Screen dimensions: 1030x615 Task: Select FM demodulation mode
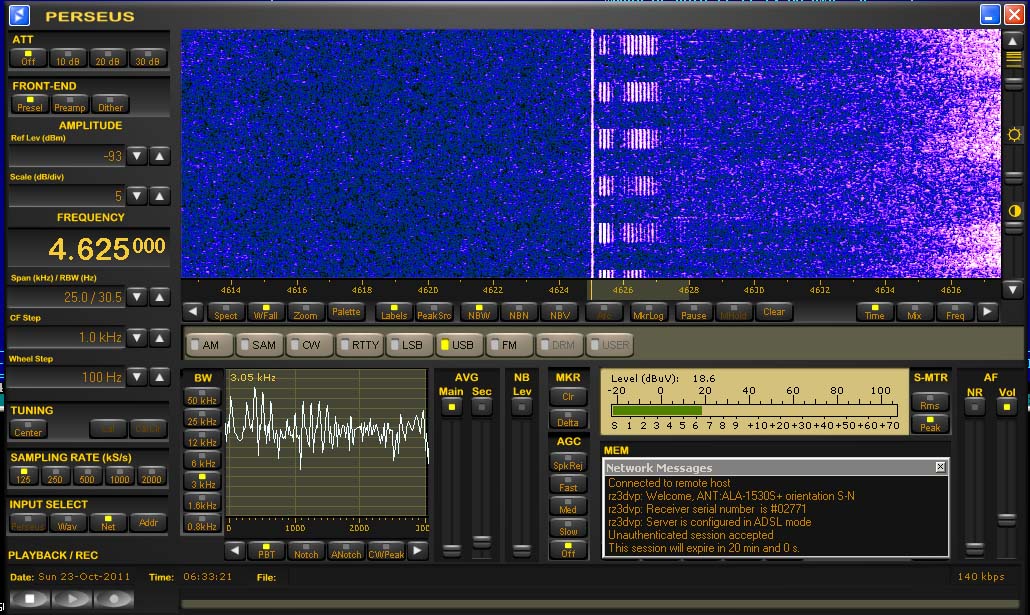[511, 345]
